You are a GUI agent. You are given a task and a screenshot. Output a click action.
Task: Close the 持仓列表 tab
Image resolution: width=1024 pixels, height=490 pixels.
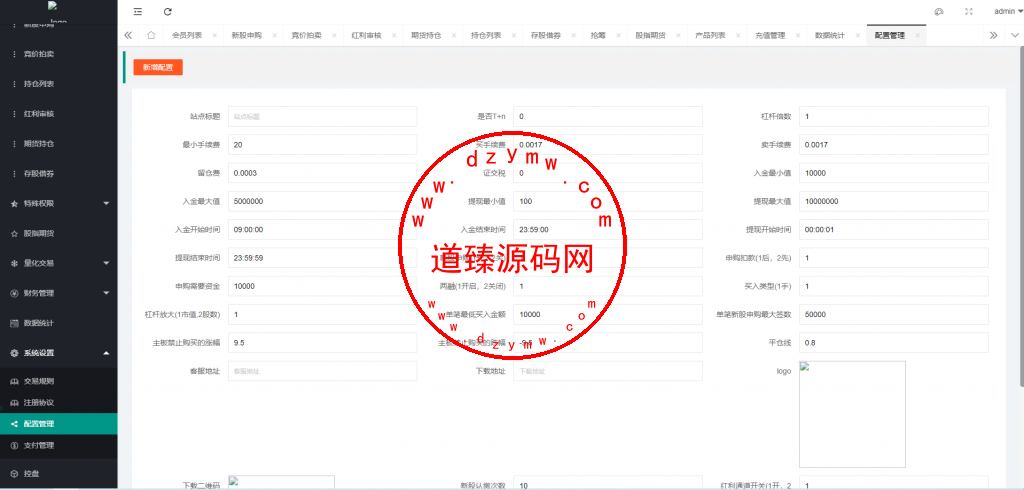[x=514, y=36]
